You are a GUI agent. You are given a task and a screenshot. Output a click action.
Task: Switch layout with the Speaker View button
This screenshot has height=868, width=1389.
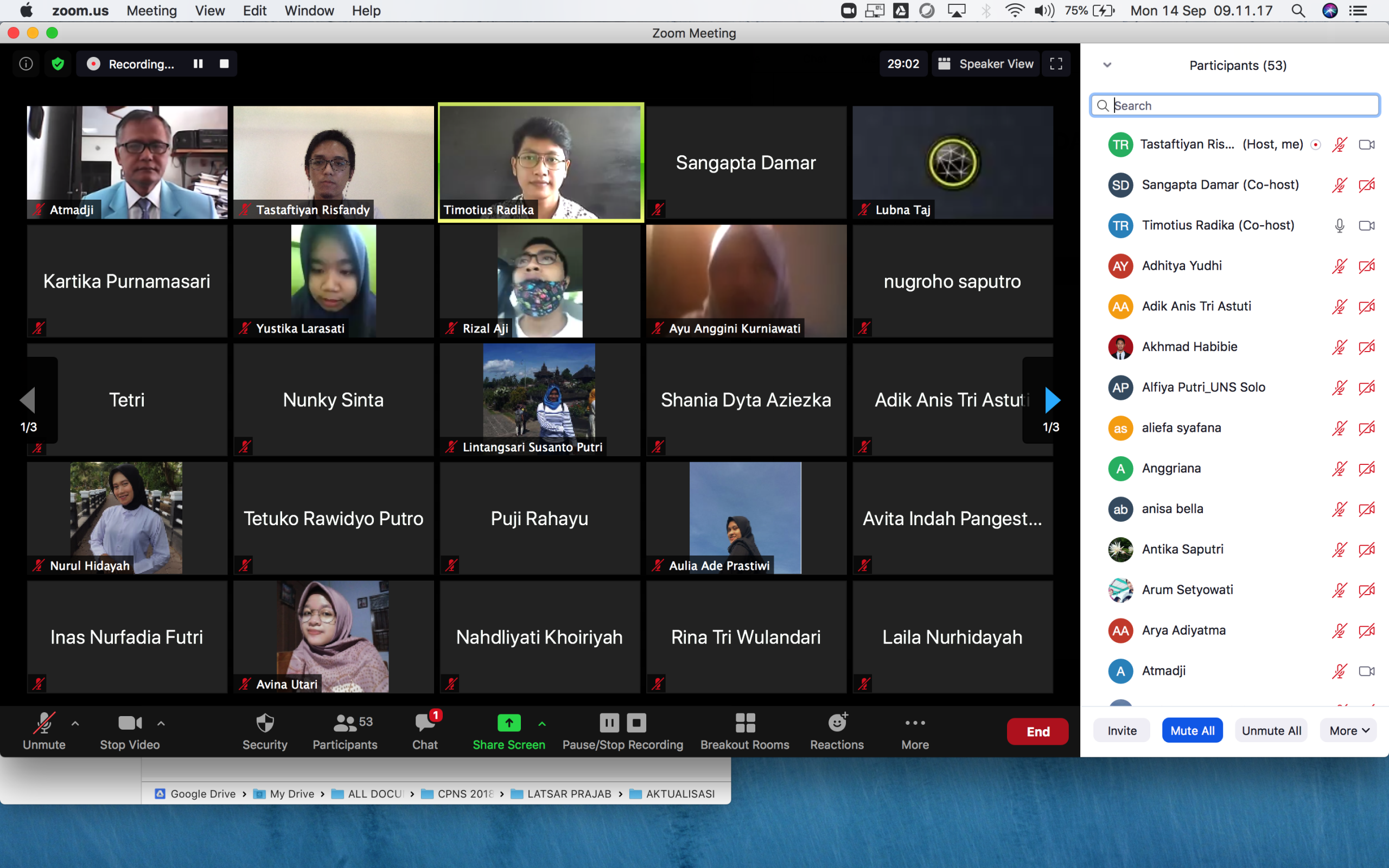985,63
